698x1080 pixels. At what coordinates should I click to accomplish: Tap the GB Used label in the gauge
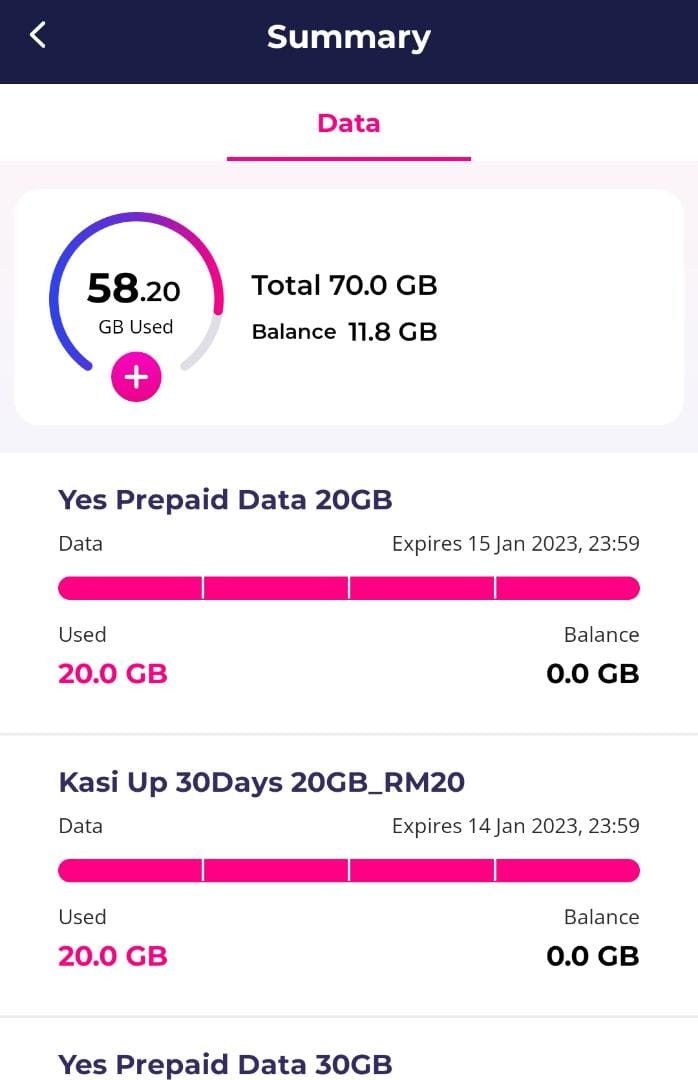pos(135,327)
